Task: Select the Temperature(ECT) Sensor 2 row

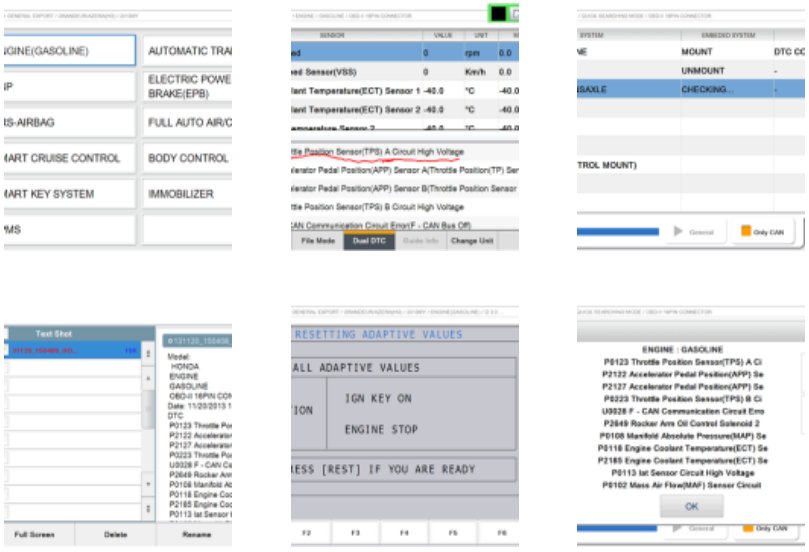Action: tap(405, 109)
